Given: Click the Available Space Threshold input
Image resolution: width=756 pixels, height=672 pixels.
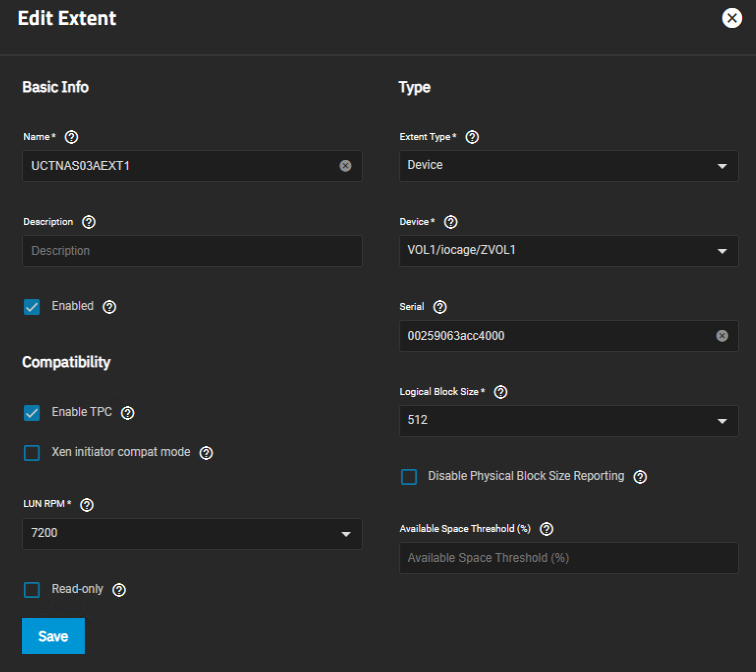Looking at the screenshot, I should [x=569, y=558].
